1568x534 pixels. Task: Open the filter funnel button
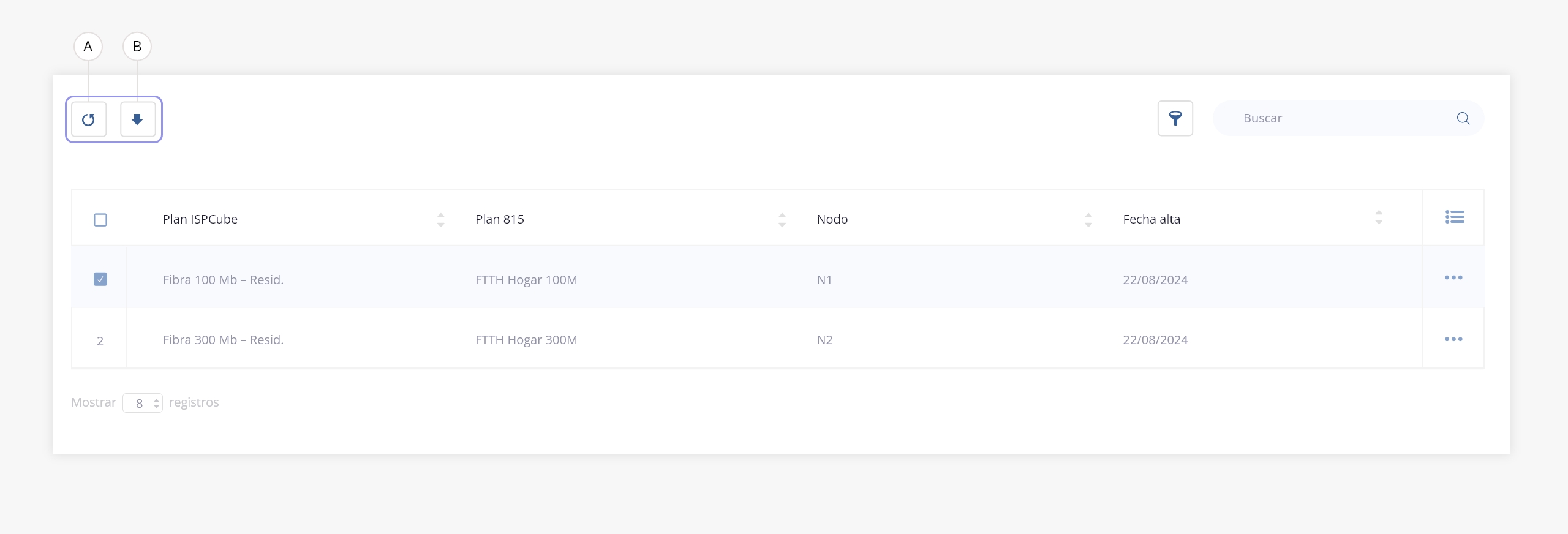tap(1175, 118)
